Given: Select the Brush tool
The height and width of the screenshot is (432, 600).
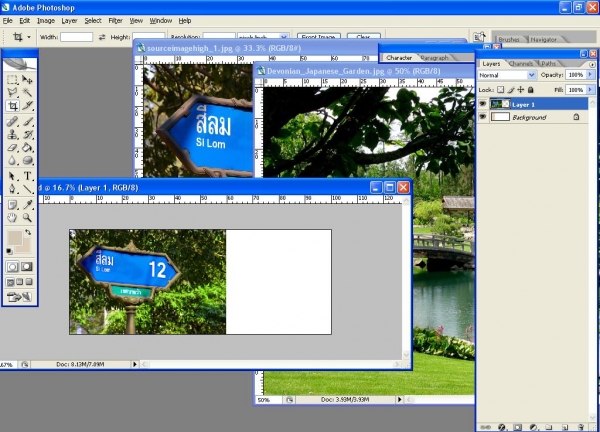Looking at the screenshot, I should (x=27, y=122).
